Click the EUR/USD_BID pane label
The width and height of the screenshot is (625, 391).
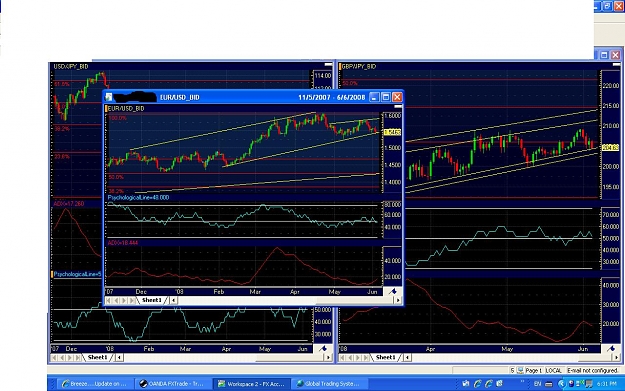pos(126,108)
